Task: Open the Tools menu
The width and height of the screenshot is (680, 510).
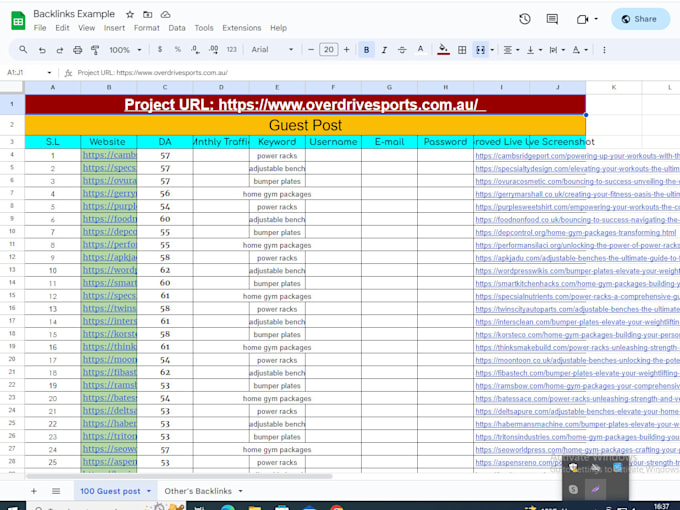Action: pos(204,28)
